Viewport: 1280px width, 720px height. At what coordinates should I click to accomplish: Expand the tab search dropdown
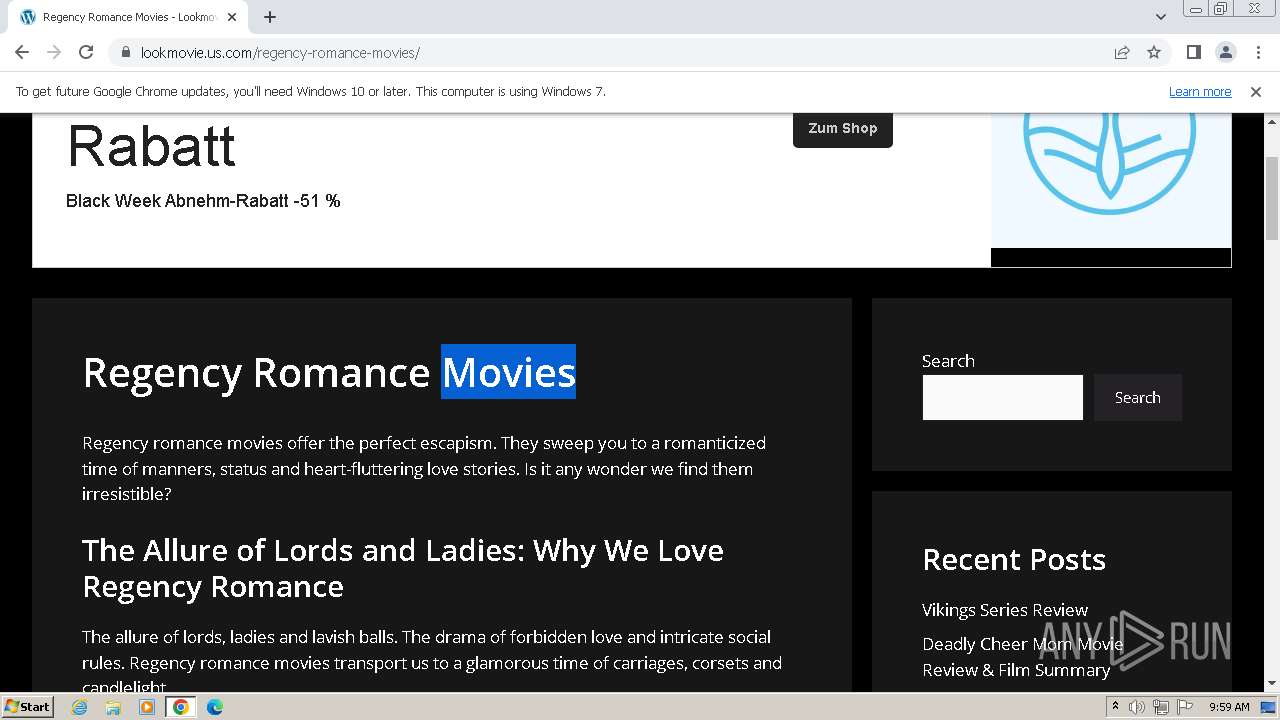[1160, 17]
